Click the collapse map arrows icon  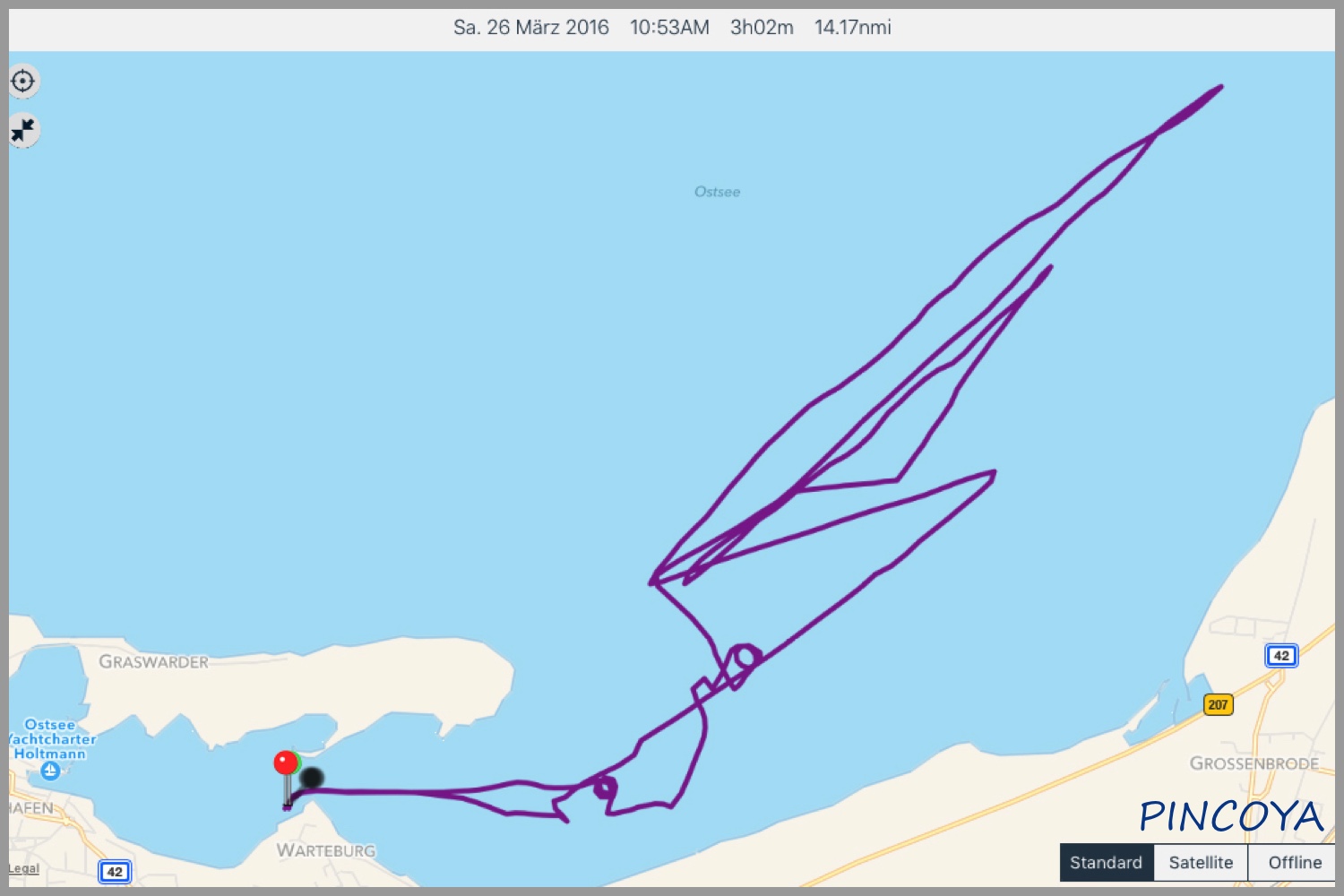click(x=22, y=131)
